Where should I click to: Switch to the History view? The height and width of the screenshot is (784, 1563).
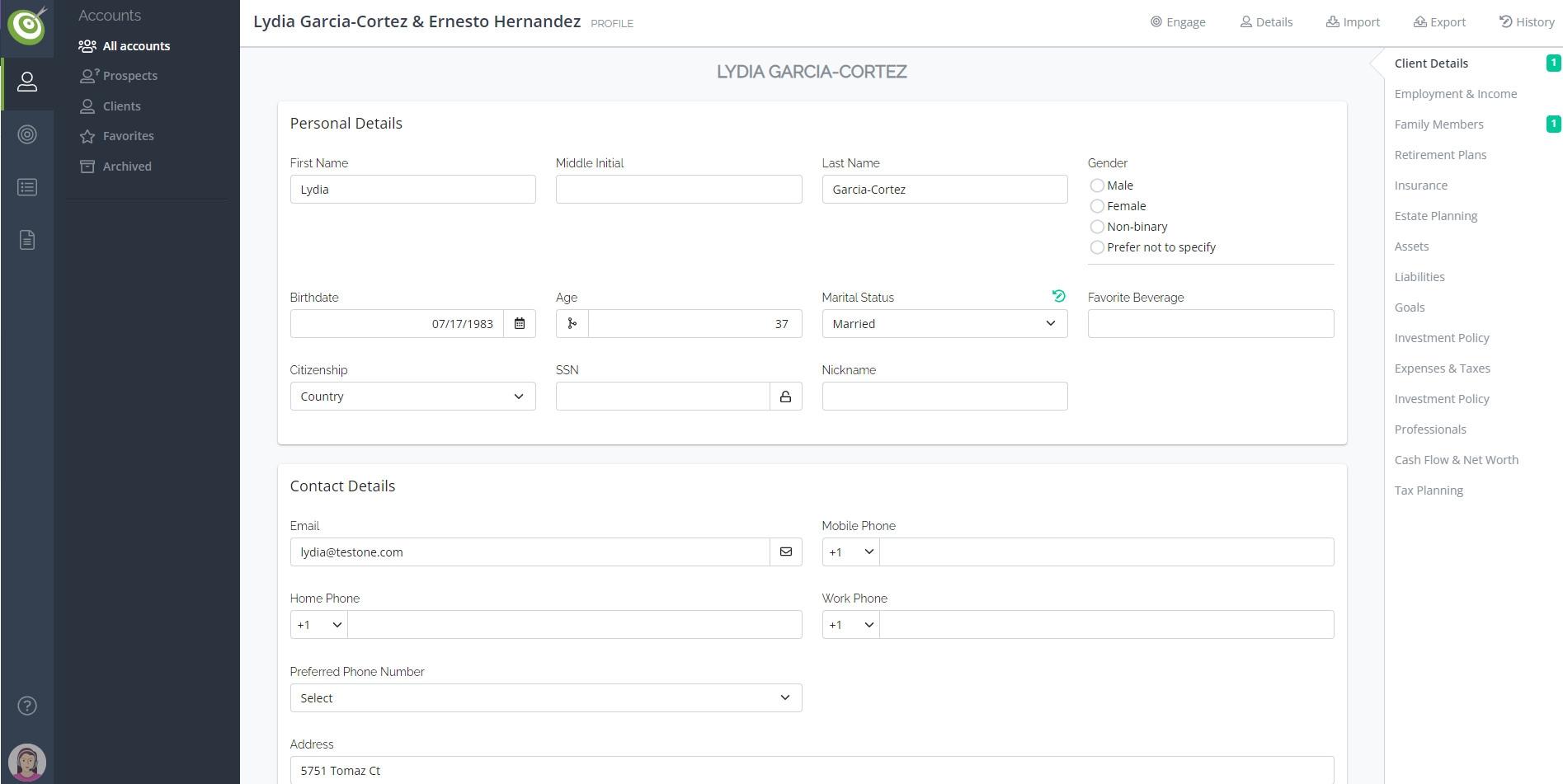(1527, 21)
